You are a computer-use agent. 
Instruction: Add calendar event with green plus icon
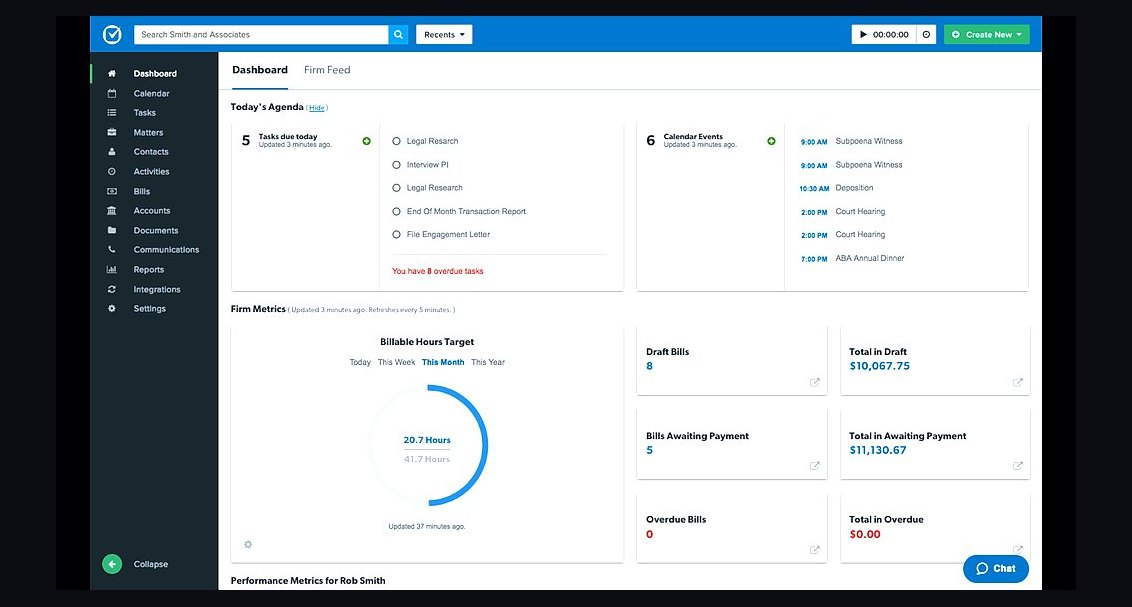[x=771, y=141]
